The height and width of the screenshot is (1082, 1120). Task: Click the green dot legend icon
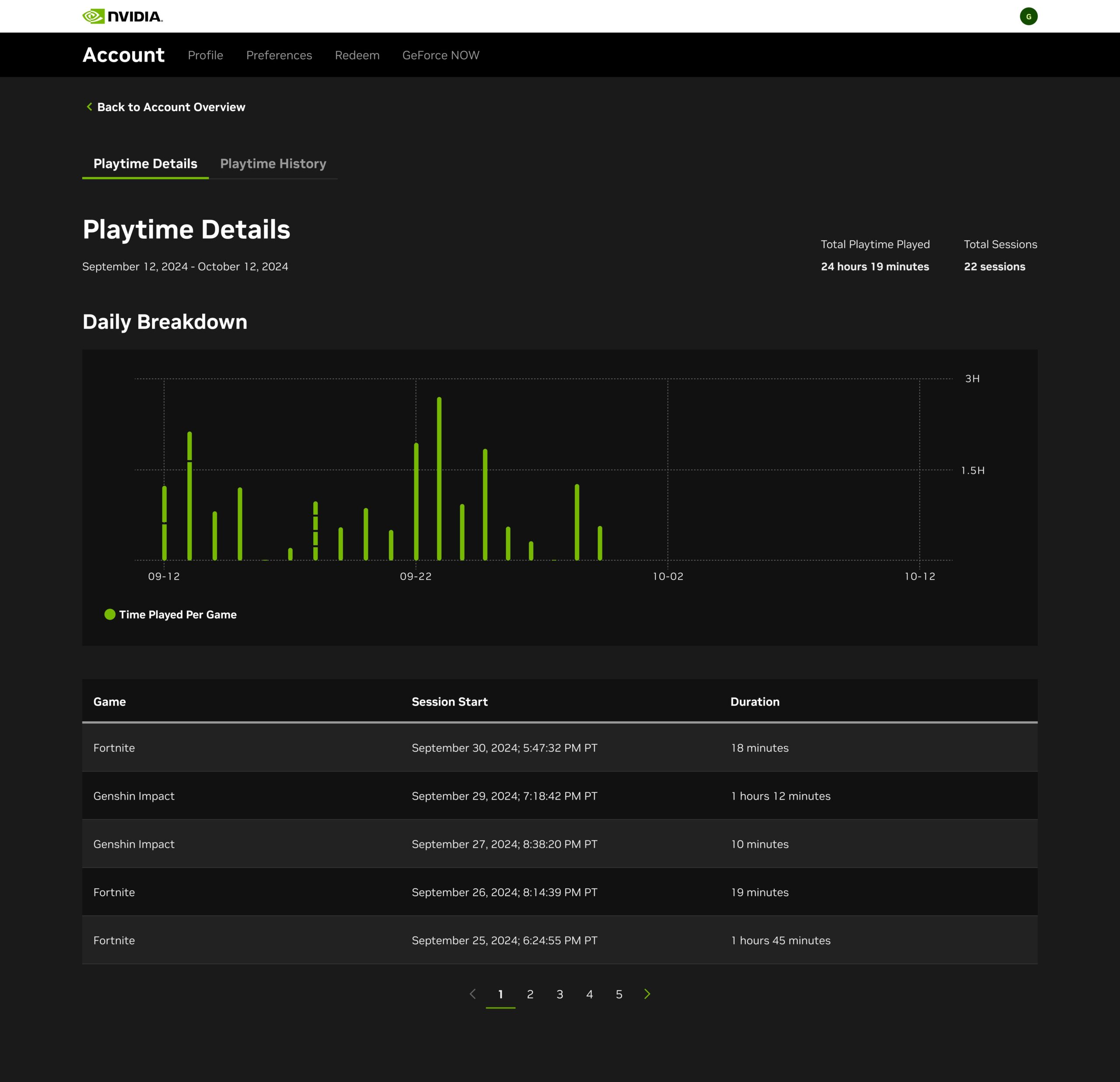pyautogui.click(x=110, y=615)
